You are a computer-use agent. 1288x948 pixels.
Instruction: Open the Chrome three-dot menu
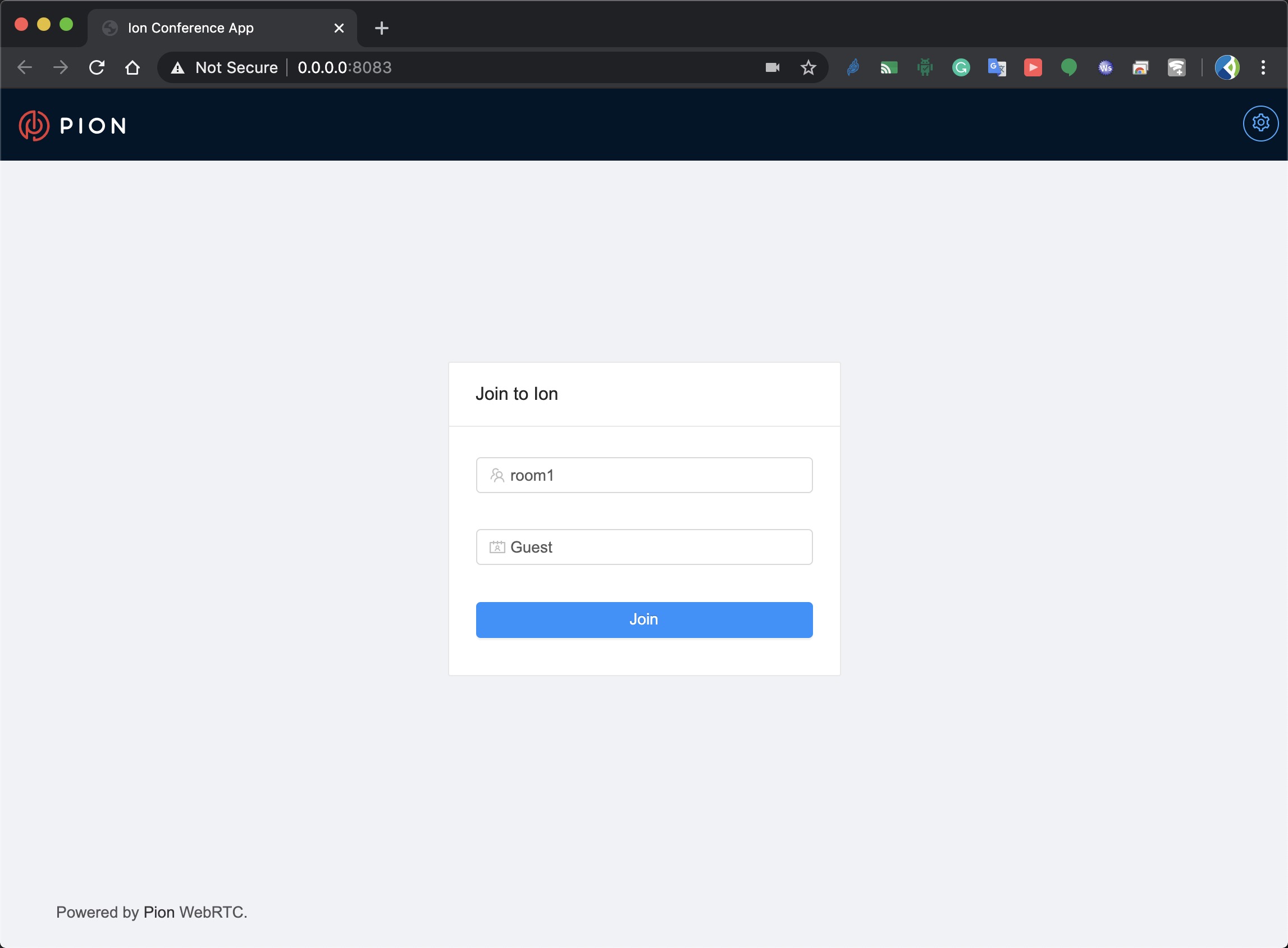click(1262, 68)
